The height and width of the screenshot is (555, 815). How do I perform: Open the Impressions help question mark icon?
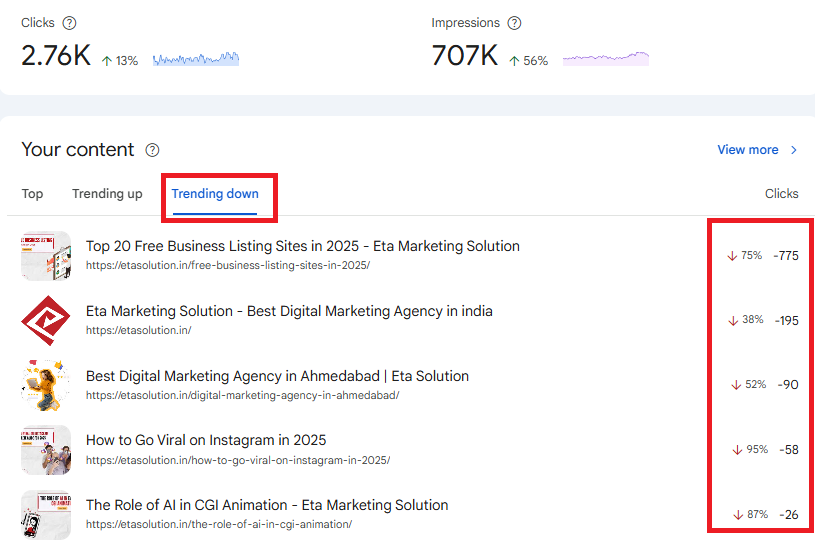tap(514, 23)
